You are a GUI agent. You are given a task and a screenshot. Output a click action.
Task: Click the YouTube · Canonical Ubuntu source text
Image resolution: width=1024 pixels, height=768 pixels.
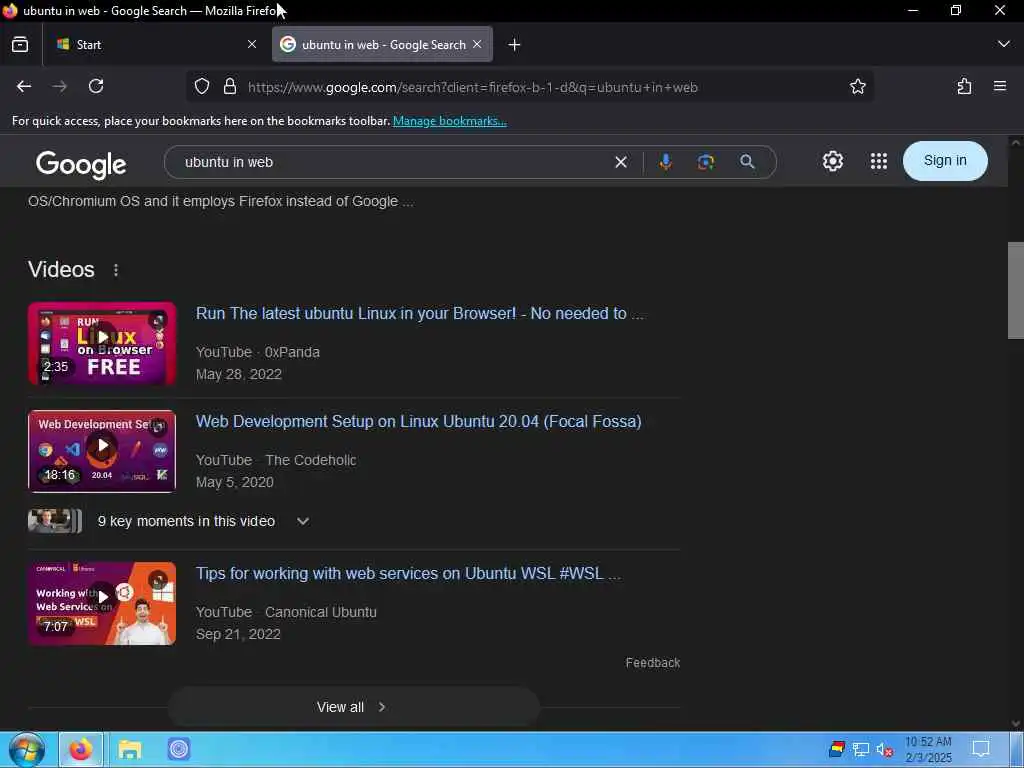click(x=286, y=612)
